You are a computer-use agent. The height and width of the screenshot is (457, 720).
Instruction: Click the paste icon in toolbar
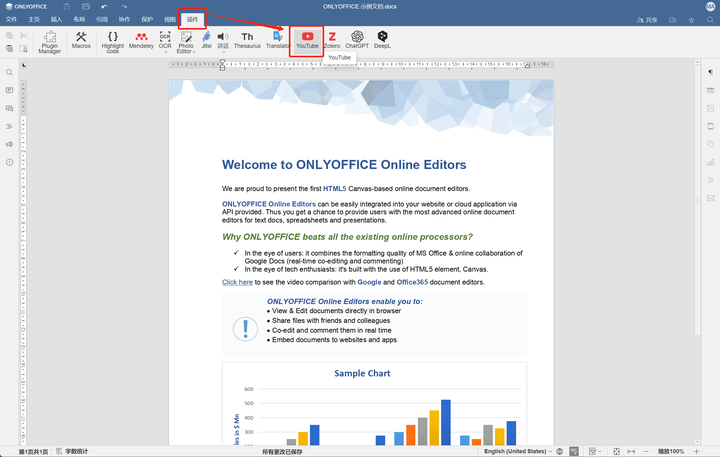[9, 48]
